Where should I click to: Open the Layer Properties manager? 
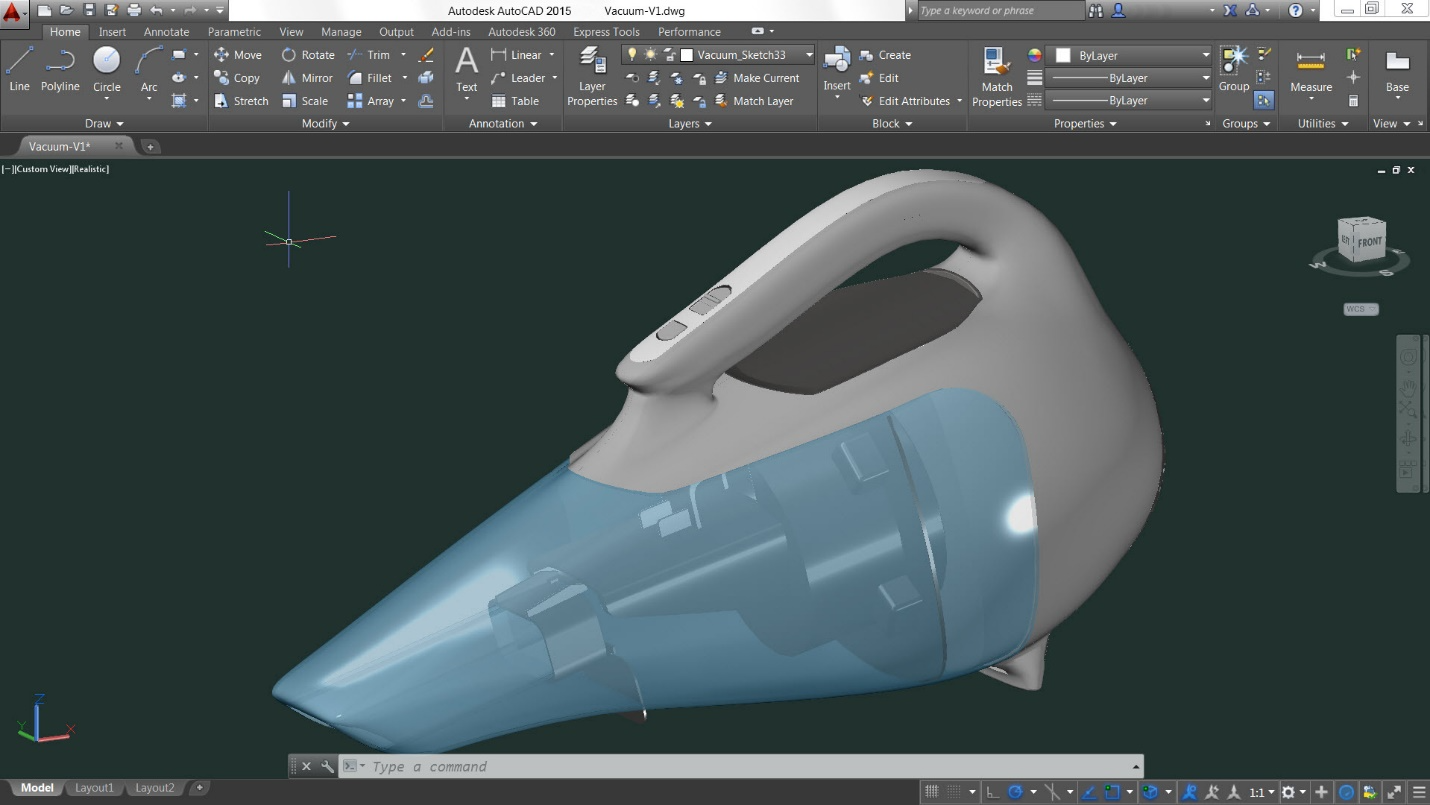tap(591, 75)
